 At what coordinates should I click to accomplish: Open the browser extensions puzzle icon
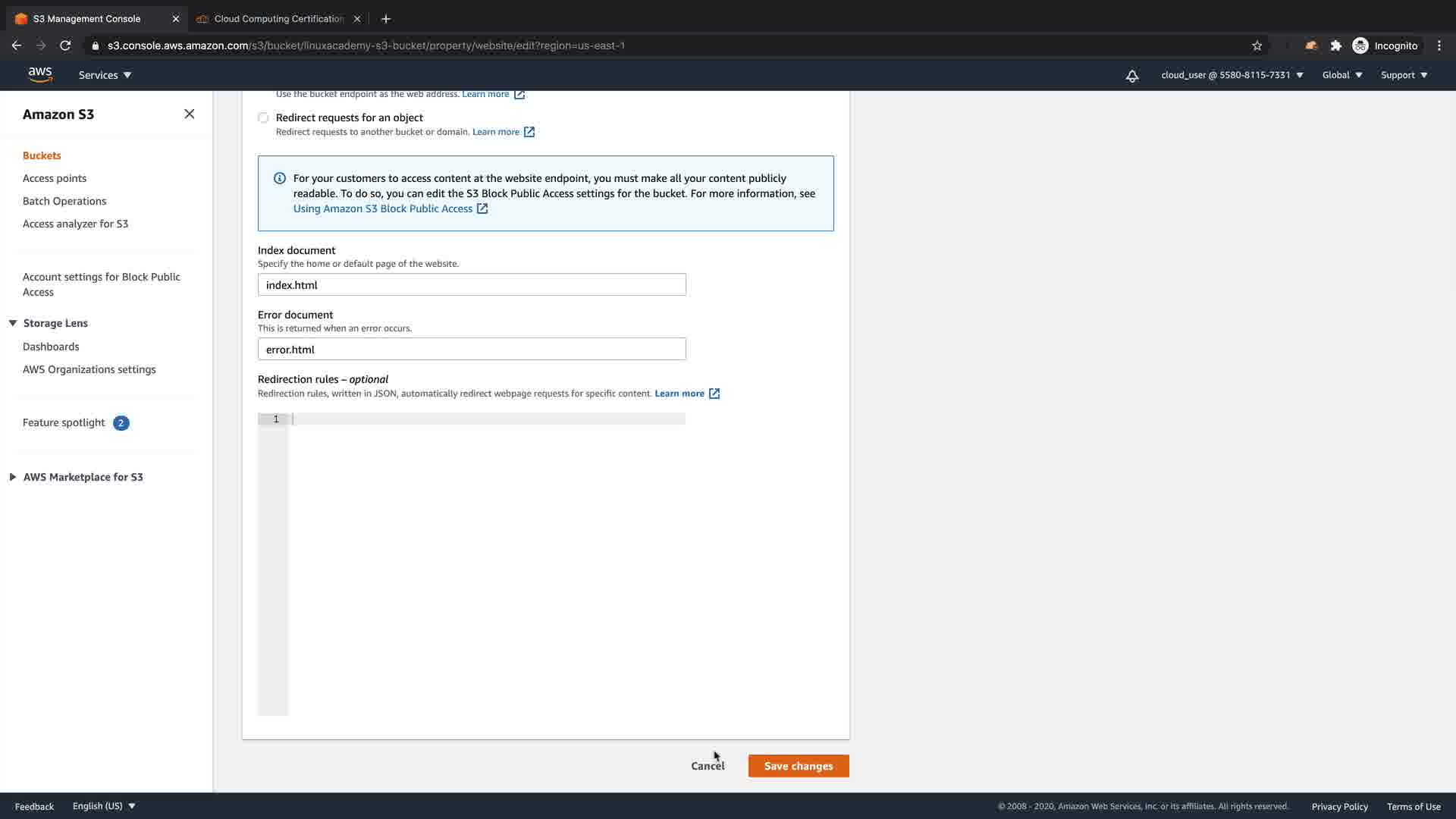pyautogui.click(x=1336, y=45)
